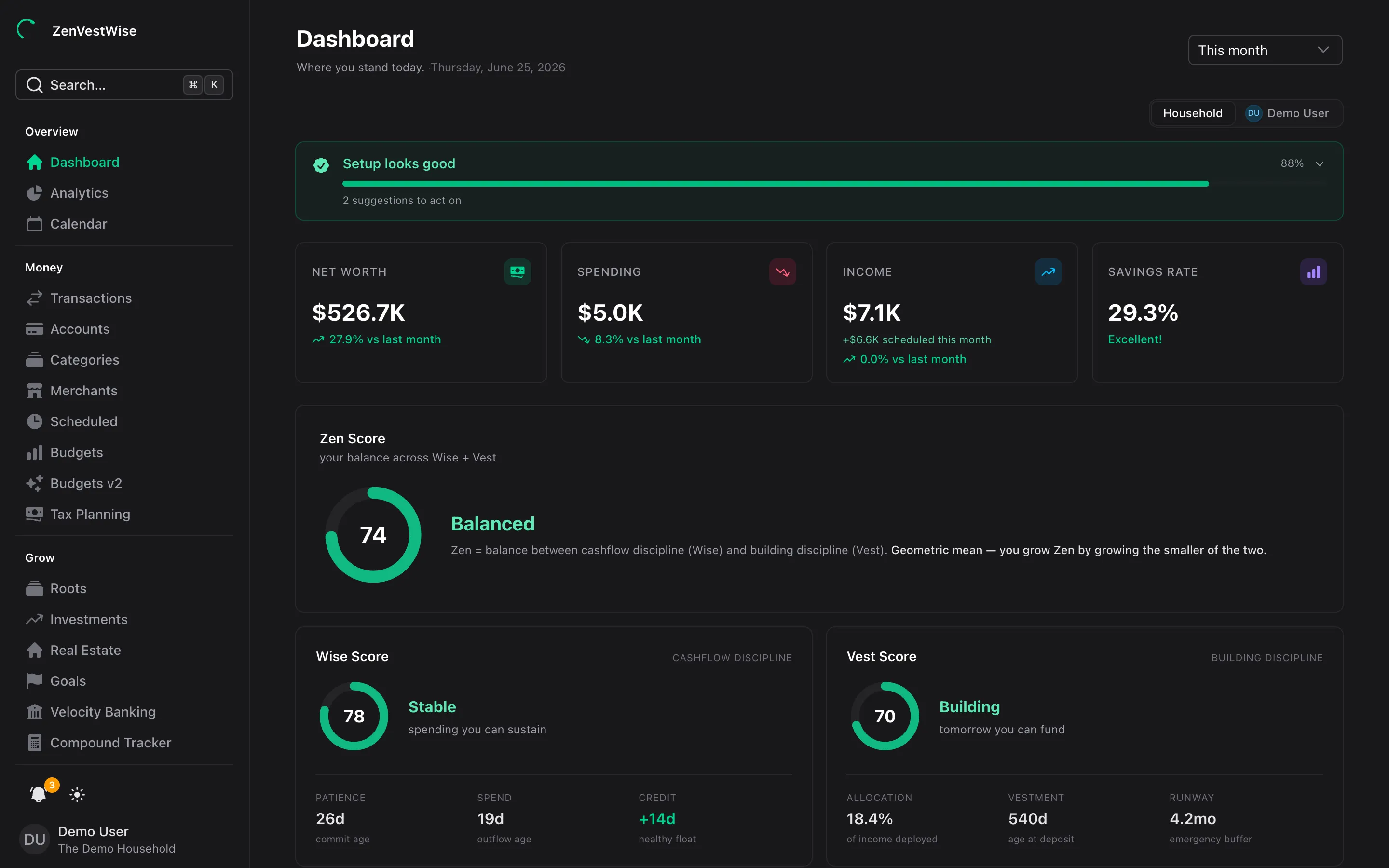This screenshot has height=868, width=1389.
Task: Go to Transactions in the sidebar
Action: (124, 298)
